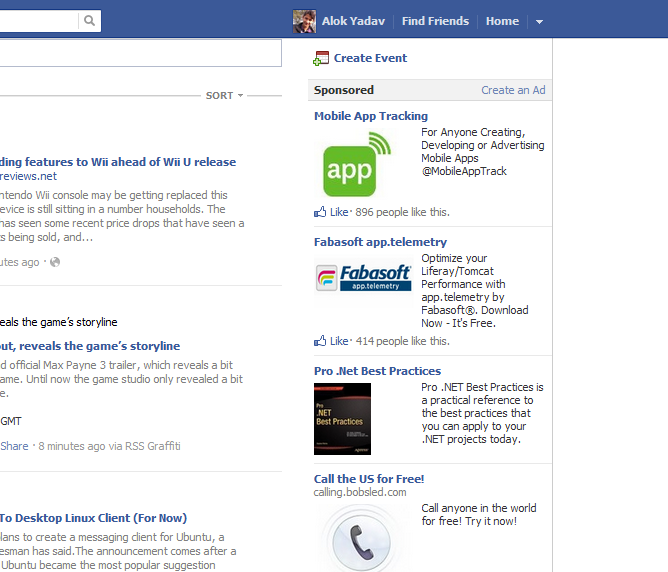Open account dropdown arrow
The image size is (668, 572).
[x=539, y=22]
